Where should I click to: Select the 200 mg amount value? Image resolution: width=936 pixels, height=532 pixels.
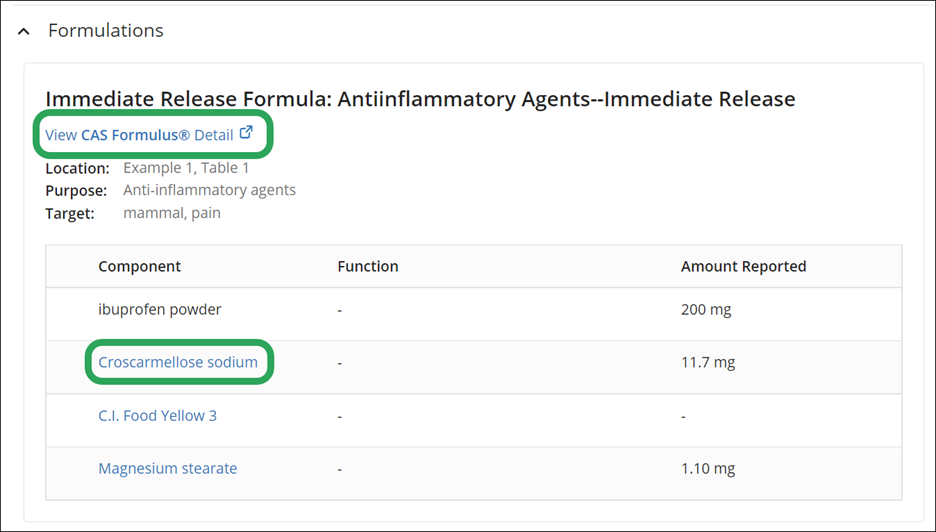pos(706,310)
